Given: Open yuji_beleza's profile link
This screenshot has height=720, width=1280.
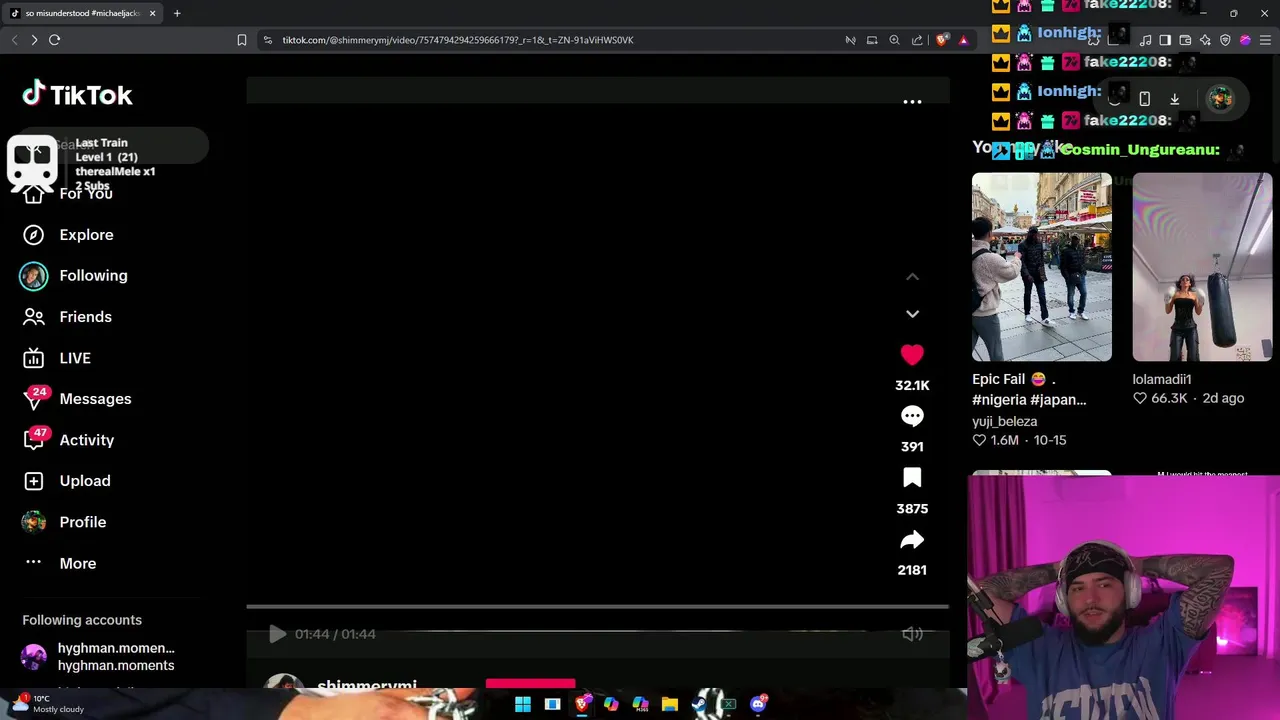Looking at the screenshot, I should coord(1004,422).
